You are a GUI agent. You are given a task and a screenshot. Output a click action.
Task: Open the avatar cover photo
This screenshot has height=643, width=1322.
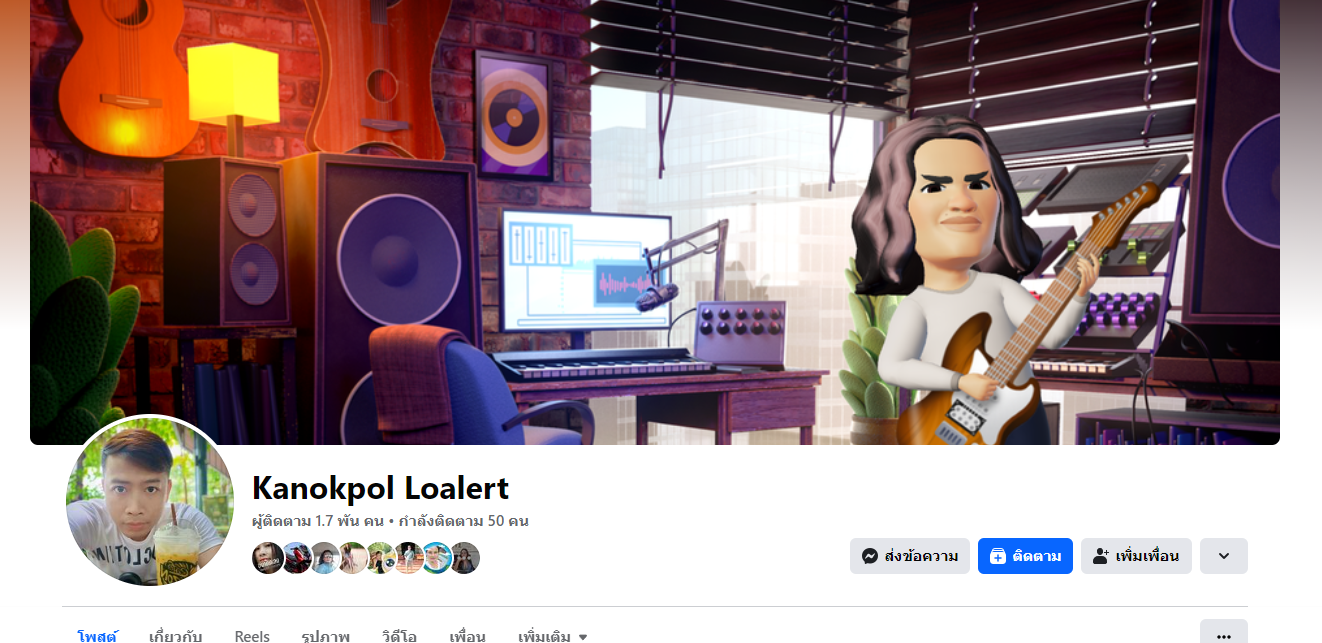pos(655,222)
